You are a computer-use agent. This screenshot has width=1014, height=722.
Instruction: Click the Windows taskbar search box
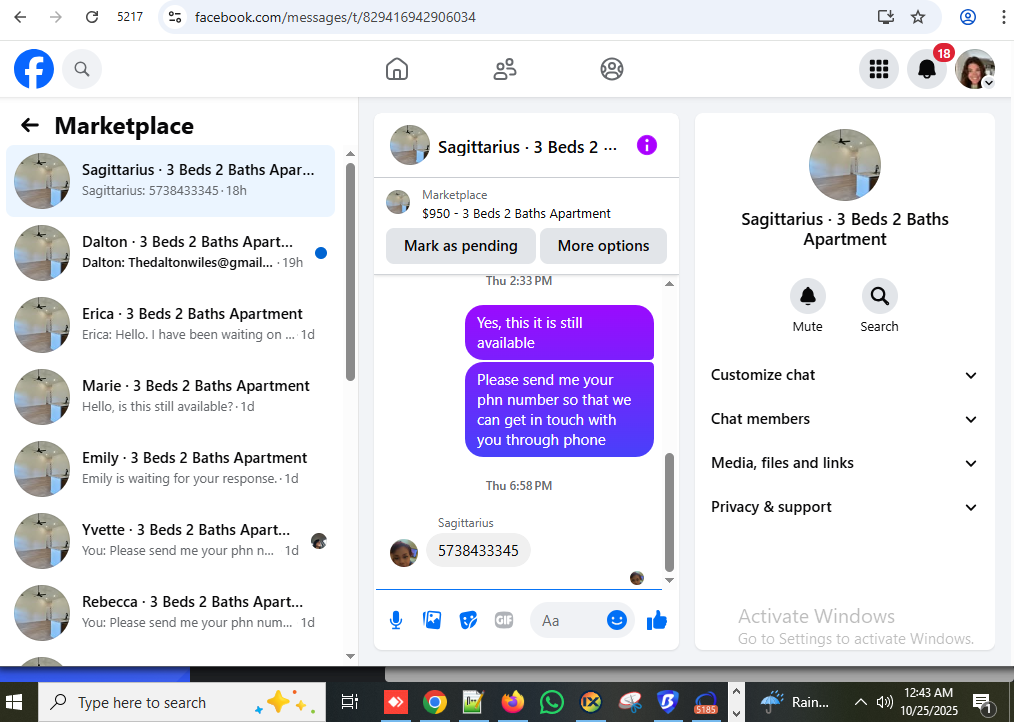pyautogui.click(x=182, y=702)
